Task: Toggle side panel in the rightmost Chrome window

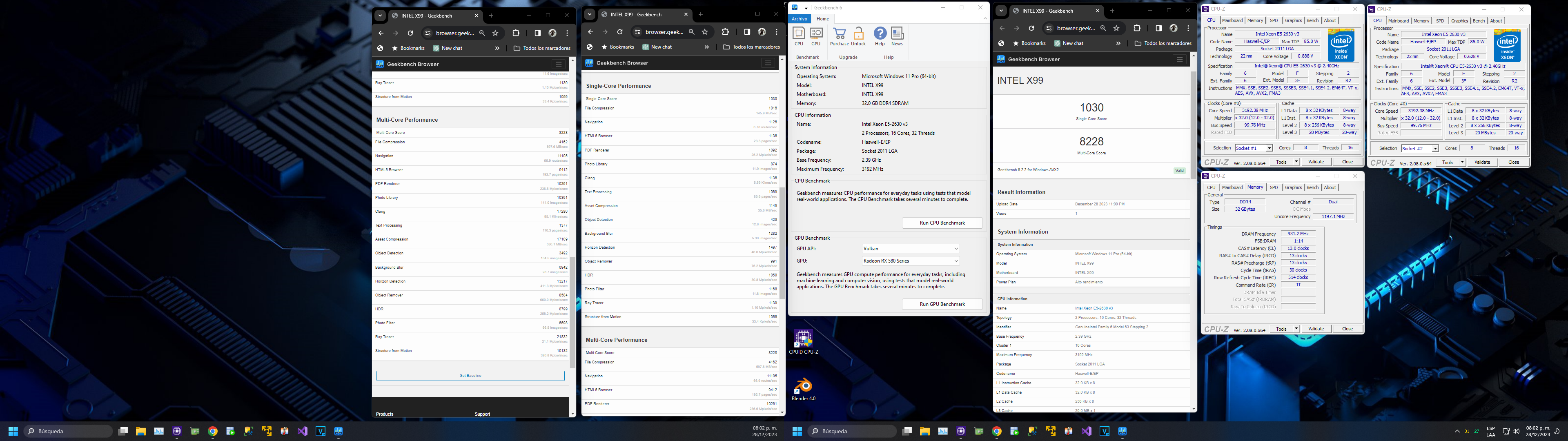Action: pos(1158,28)
